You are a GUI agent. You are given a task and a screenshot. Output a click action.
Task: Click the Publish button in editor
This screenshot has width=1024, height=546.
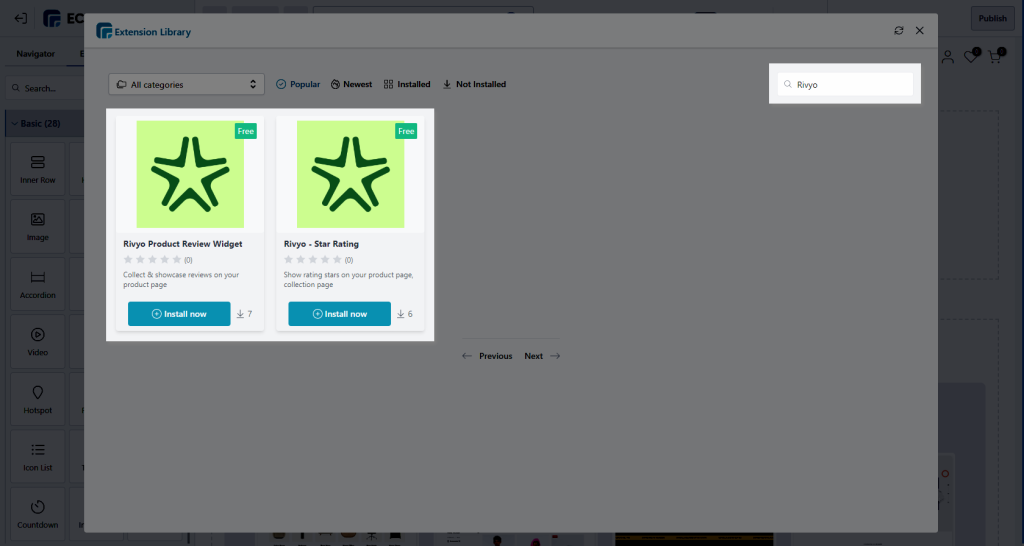coord(992,18)
